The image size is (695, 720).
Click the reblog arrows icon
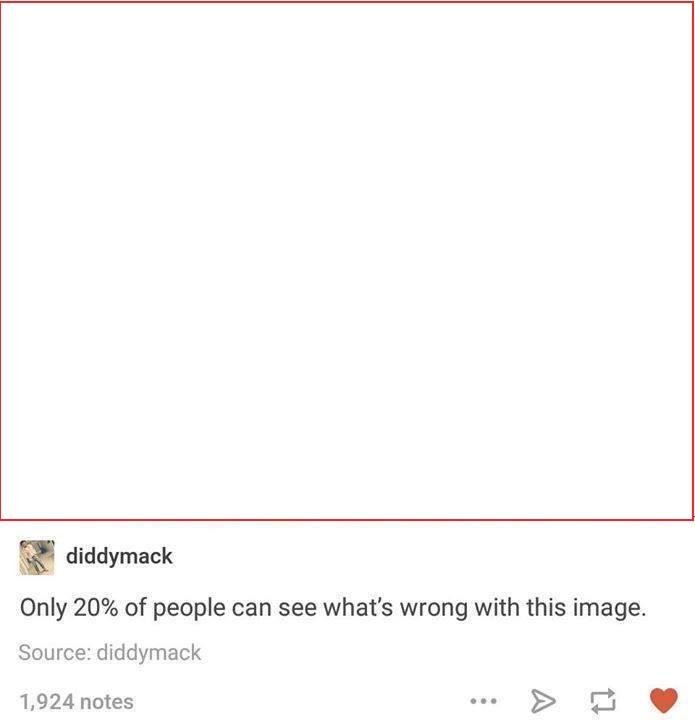coord(603,701)
